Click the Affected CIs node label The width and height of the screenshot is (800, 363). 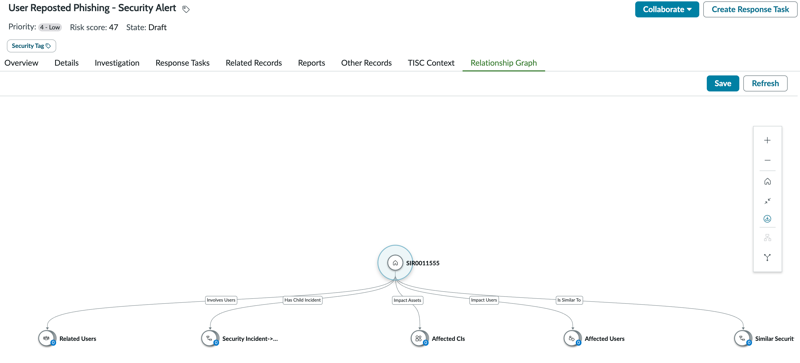point(448,338)
